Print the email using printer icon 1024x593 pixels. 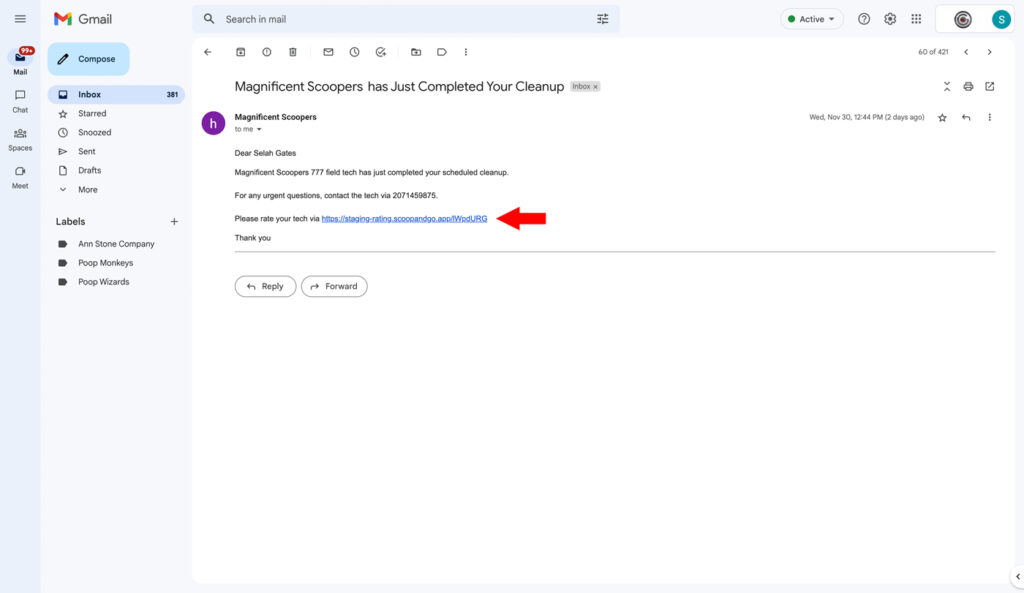pos(968,87)
